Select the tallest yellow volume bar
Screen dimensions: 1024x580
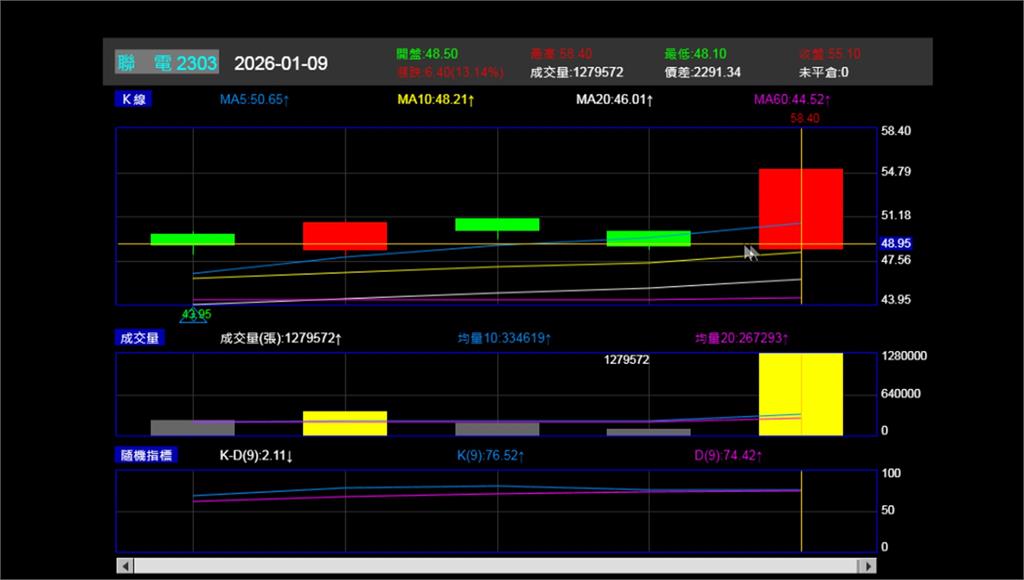point(800,394)
